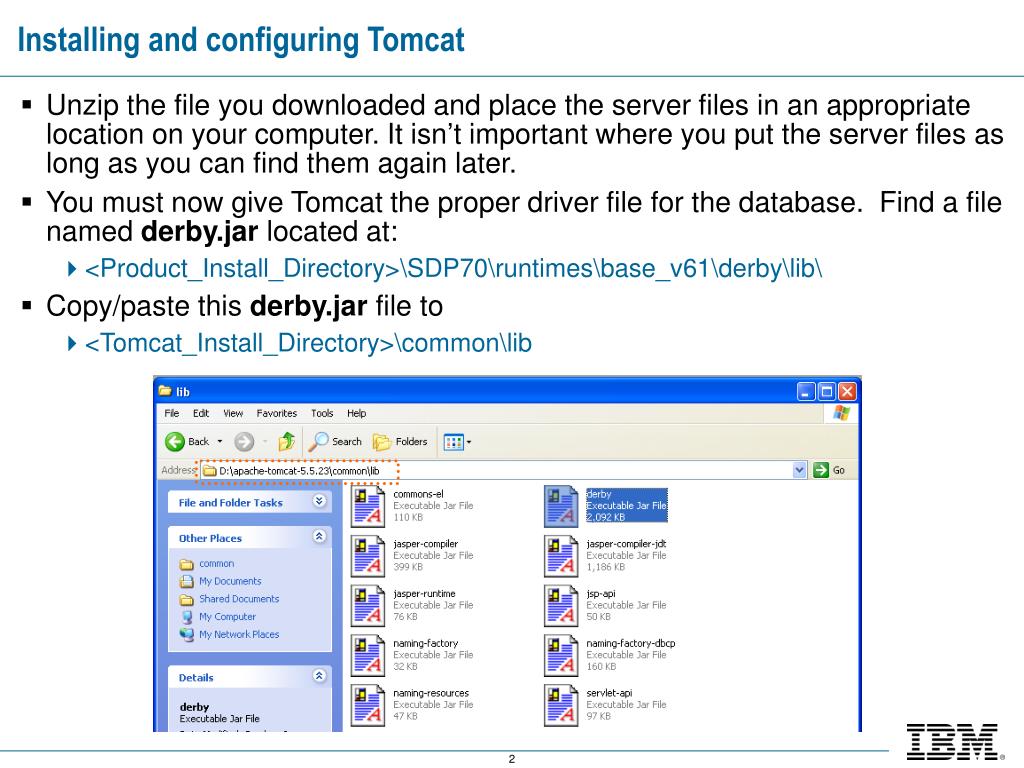This screenshot has width=1024, height=768.
Task: Click the My Computer icon in sidebar
Action: click(x=187, y=616)
